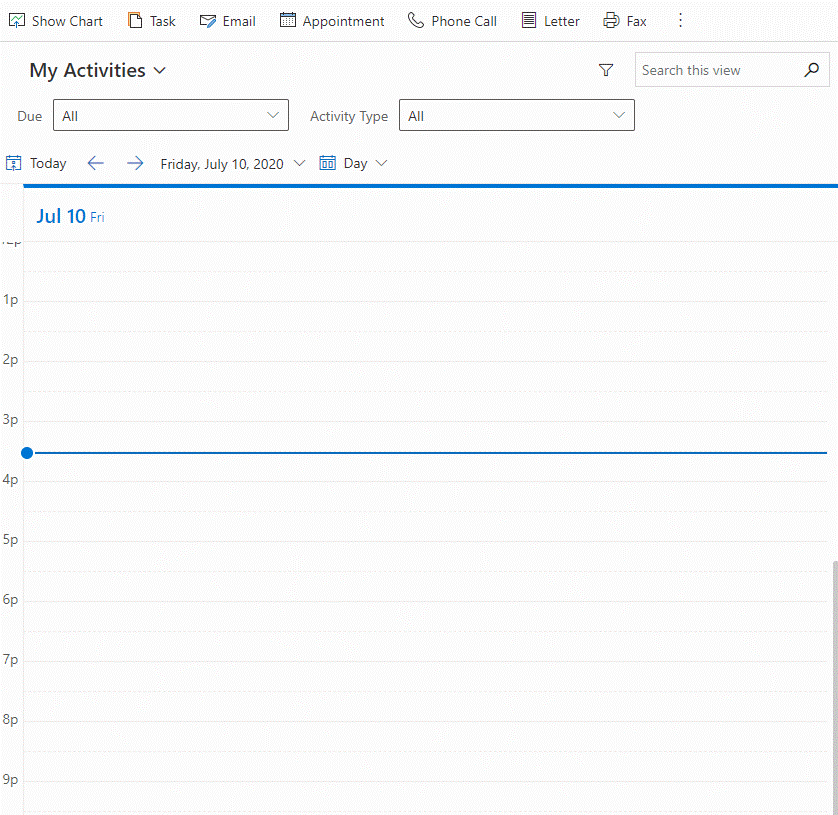The image size is (838, 815).
Task: Click in the Search this view field
Action: (717, 70)
